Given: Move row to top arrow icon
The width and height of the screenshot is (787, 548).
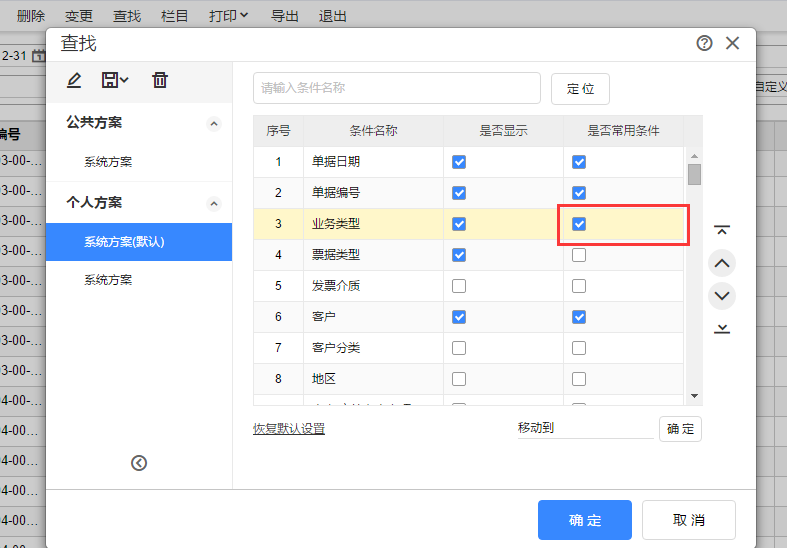Looking at the screenshot, I should (x=722, y=231).
